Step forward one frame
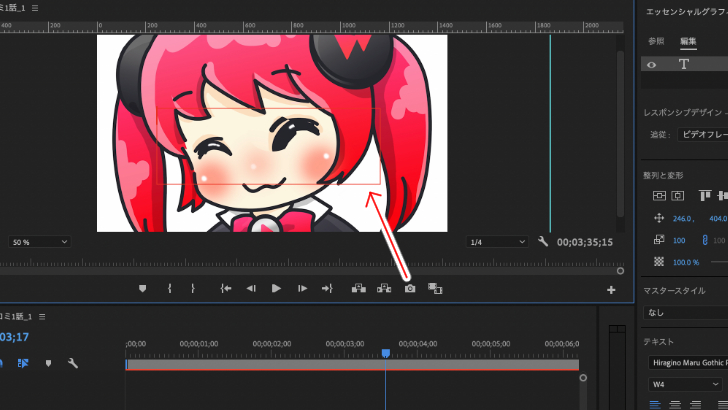 pos(302,289)
